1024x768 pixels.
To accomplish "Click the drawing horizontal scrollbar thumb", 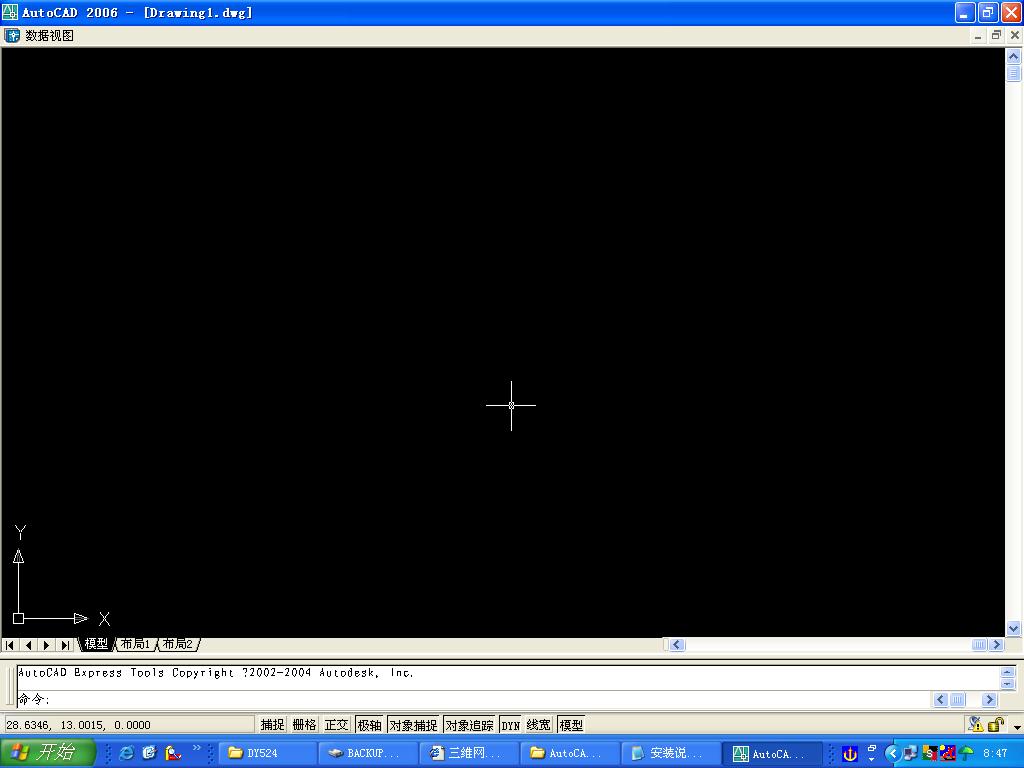I will pos(979,645).
